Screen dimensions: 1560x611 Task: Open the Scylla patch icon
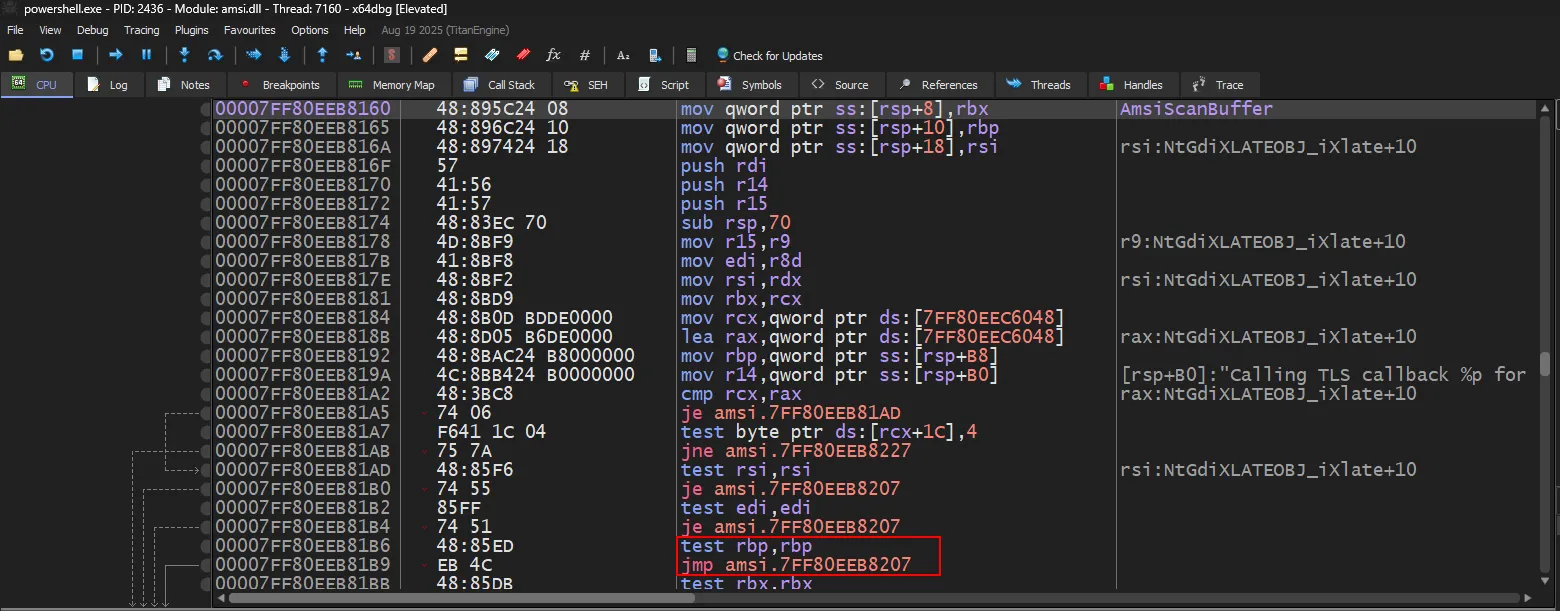pos(392,55)
